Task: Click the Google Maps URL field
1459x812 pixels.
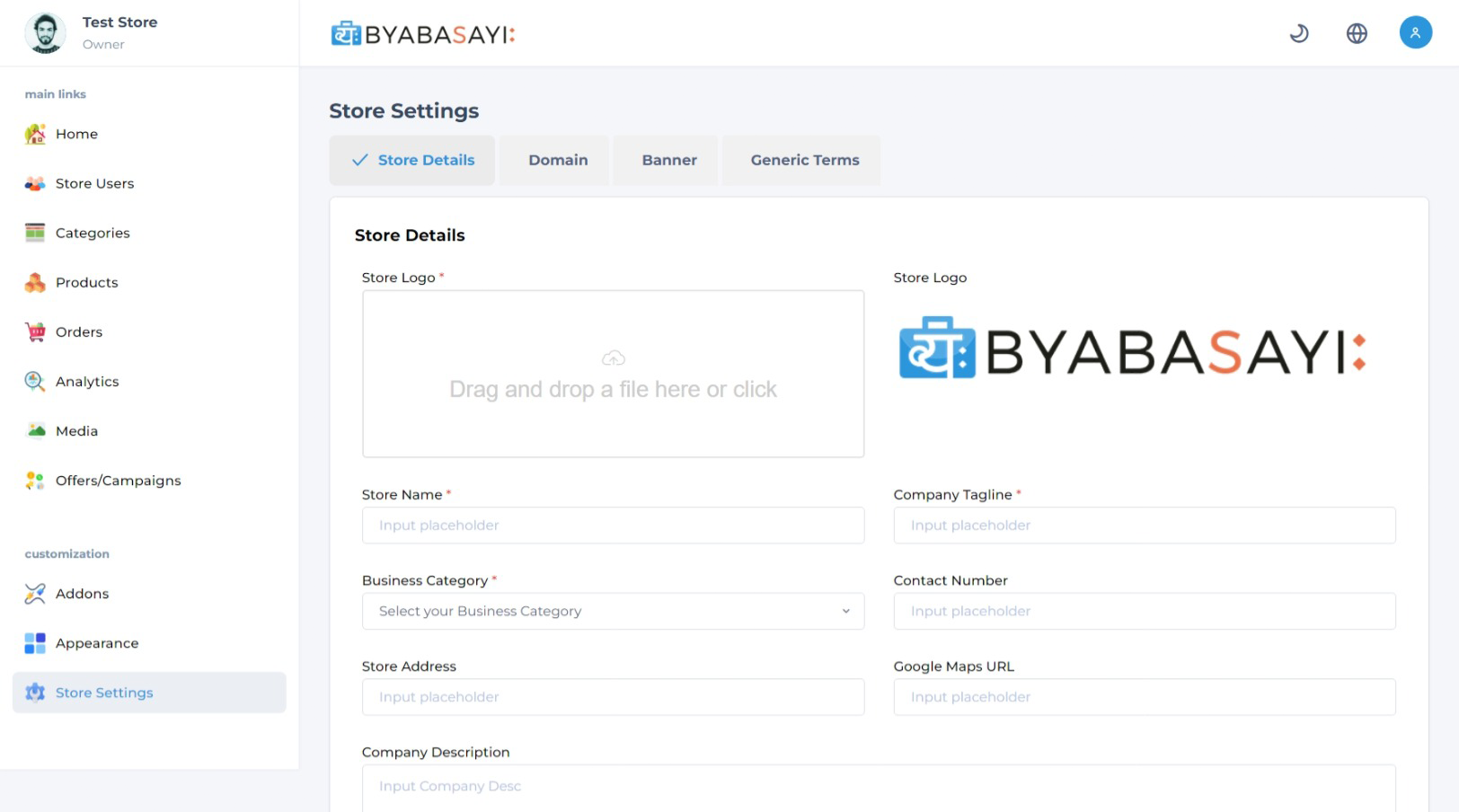Action: point(1144,697)
